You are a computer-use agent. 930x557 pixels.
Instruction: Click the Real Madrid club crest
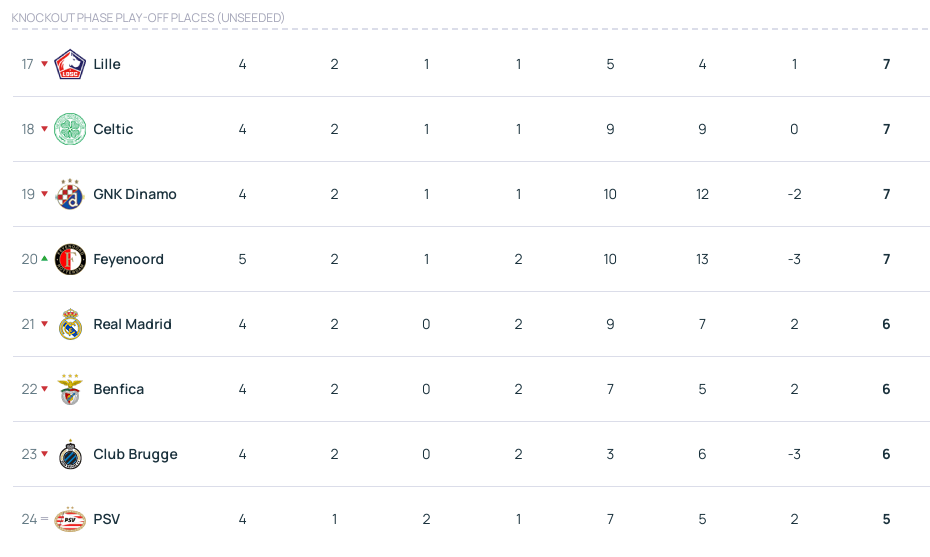pos(70,324)
